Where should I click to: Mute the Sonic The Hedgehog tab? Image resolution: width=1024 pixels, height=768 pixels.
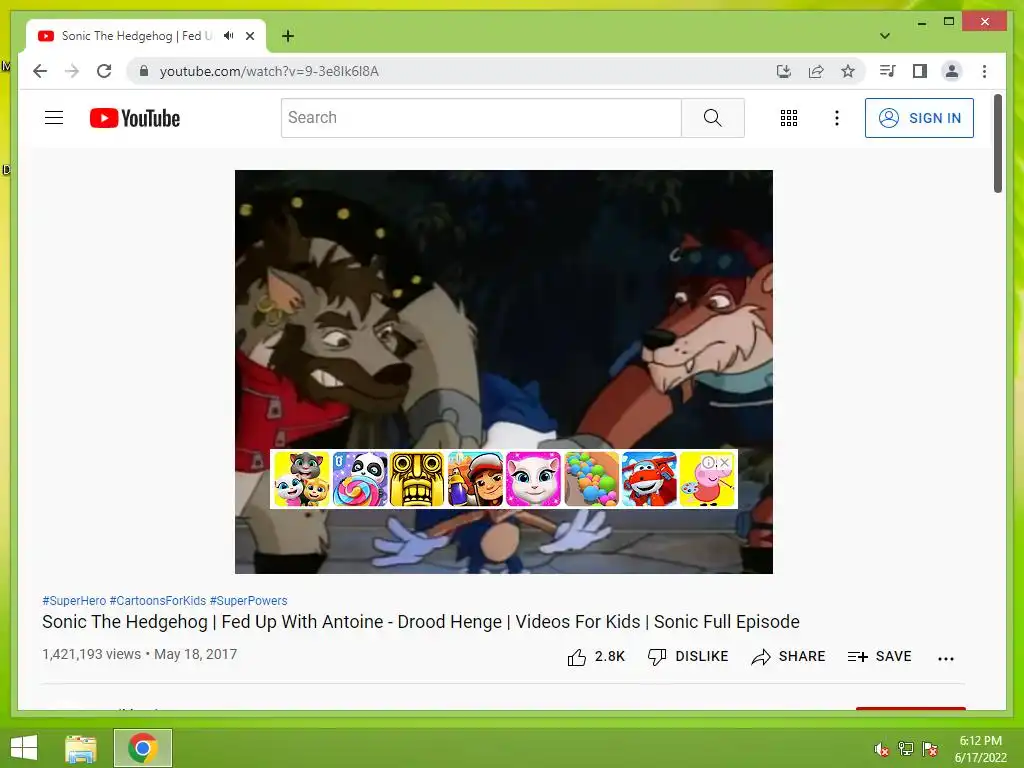(228, 36)
